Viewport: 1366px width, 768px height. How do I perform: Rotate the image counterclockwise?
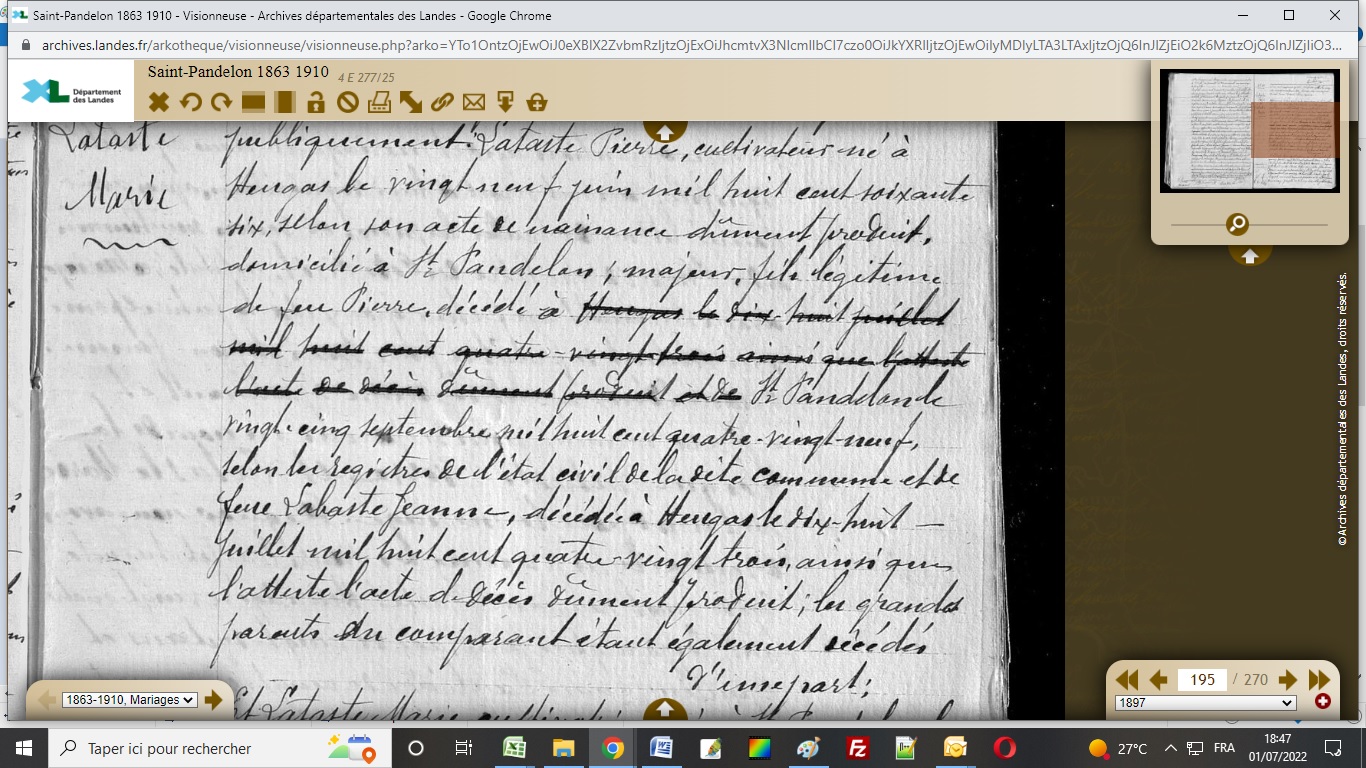pos(190,102)
